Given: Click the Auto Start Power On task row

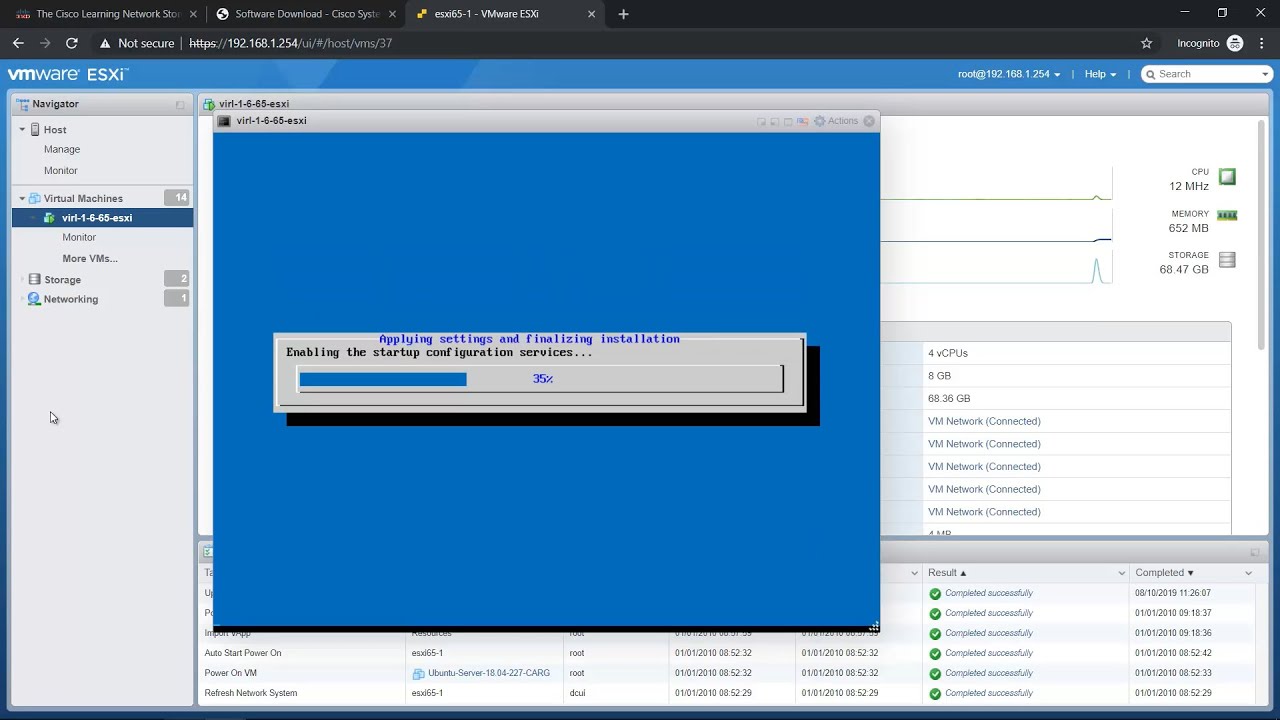Looking at the screenshot, I should pos(728,653).
